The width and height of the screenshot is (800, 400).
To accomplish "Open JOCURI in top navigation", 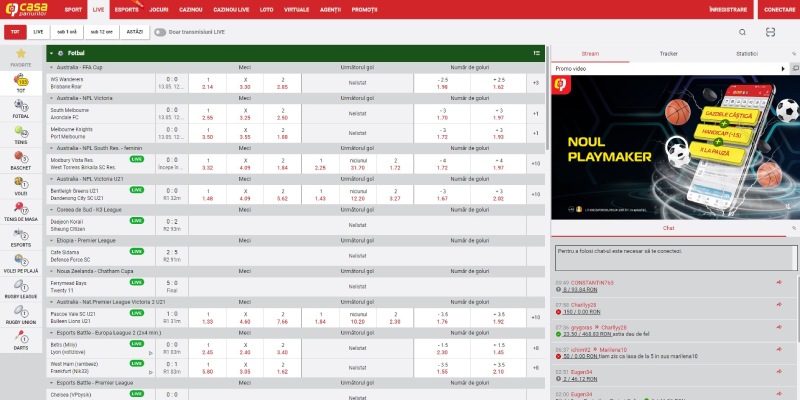I will (159, 10).
